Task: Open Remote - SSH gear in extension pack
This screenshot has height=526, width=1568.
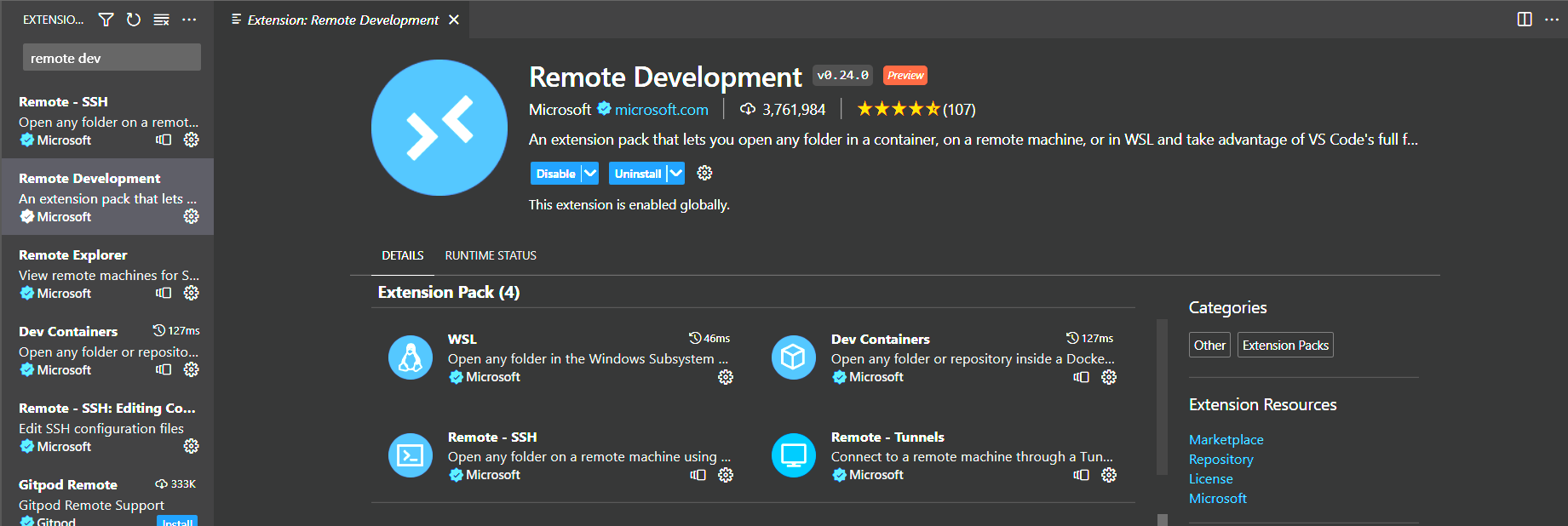Action: (726, 475)
